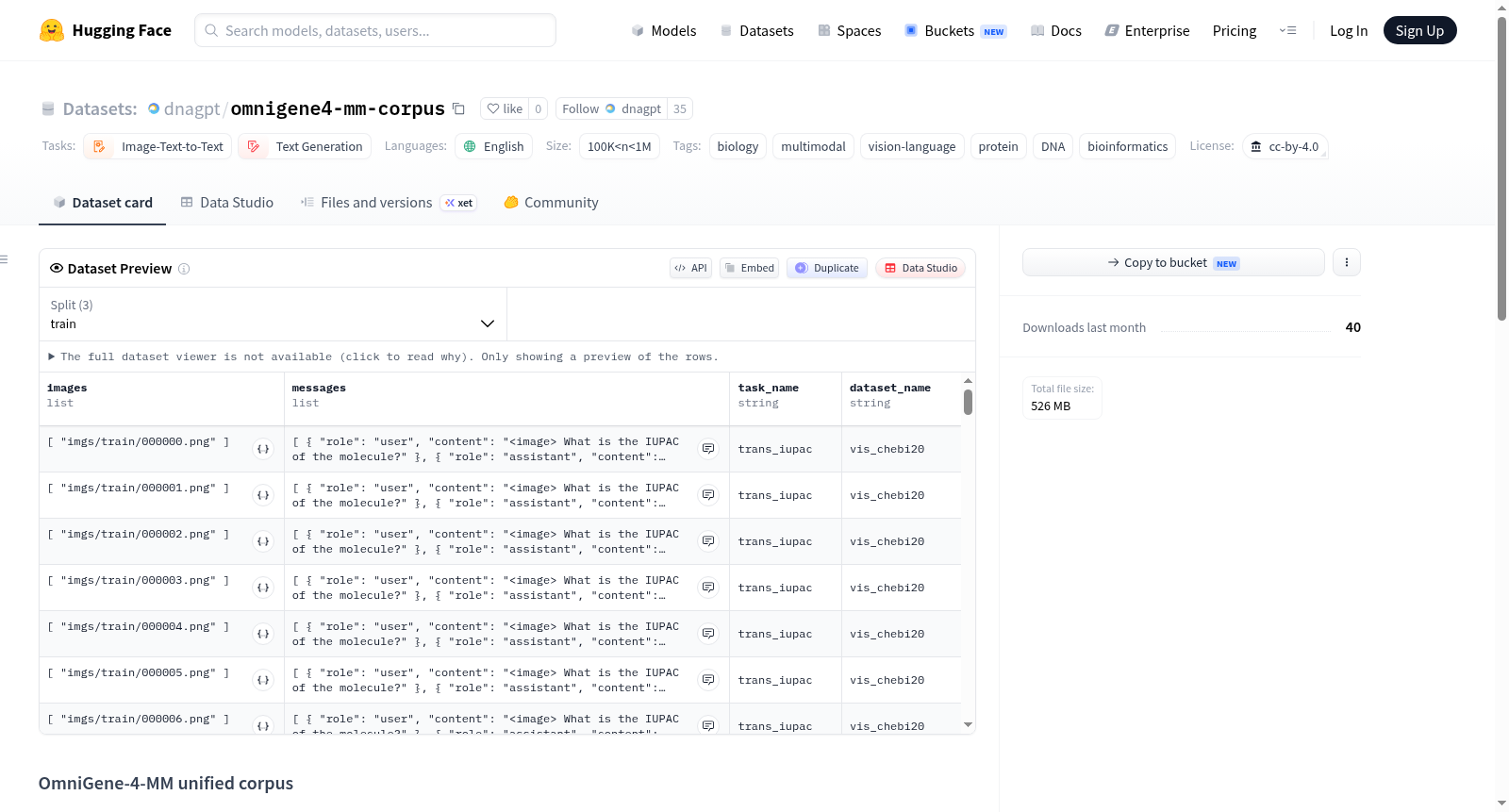
Task: Click the cc-by-4.0 license icon
Action: [1256, 146]
